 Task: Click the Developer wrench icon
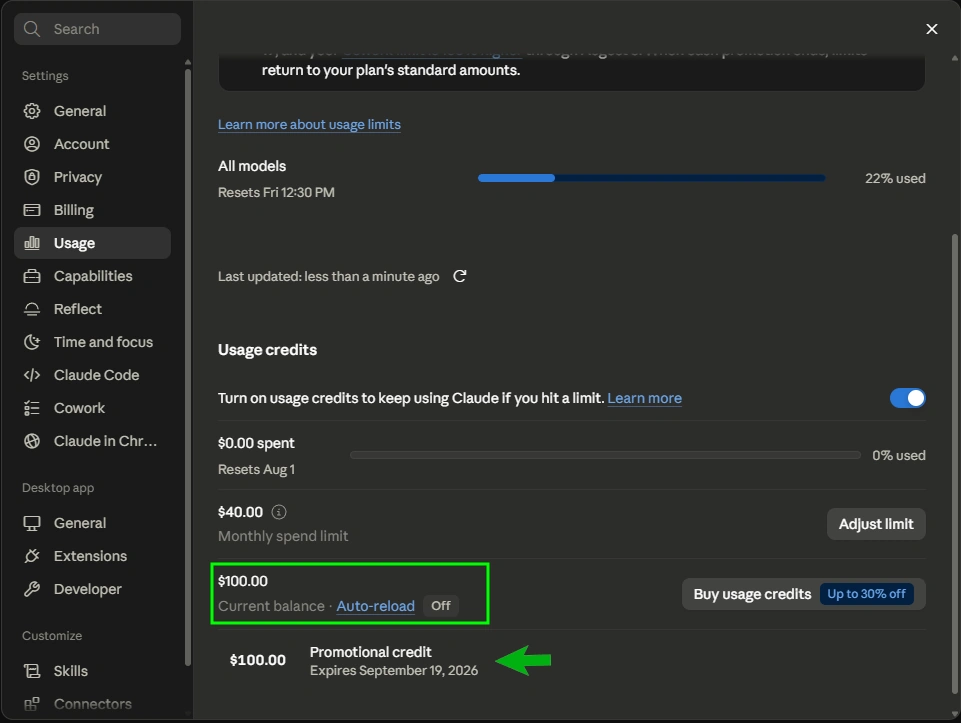click(32, 589)
